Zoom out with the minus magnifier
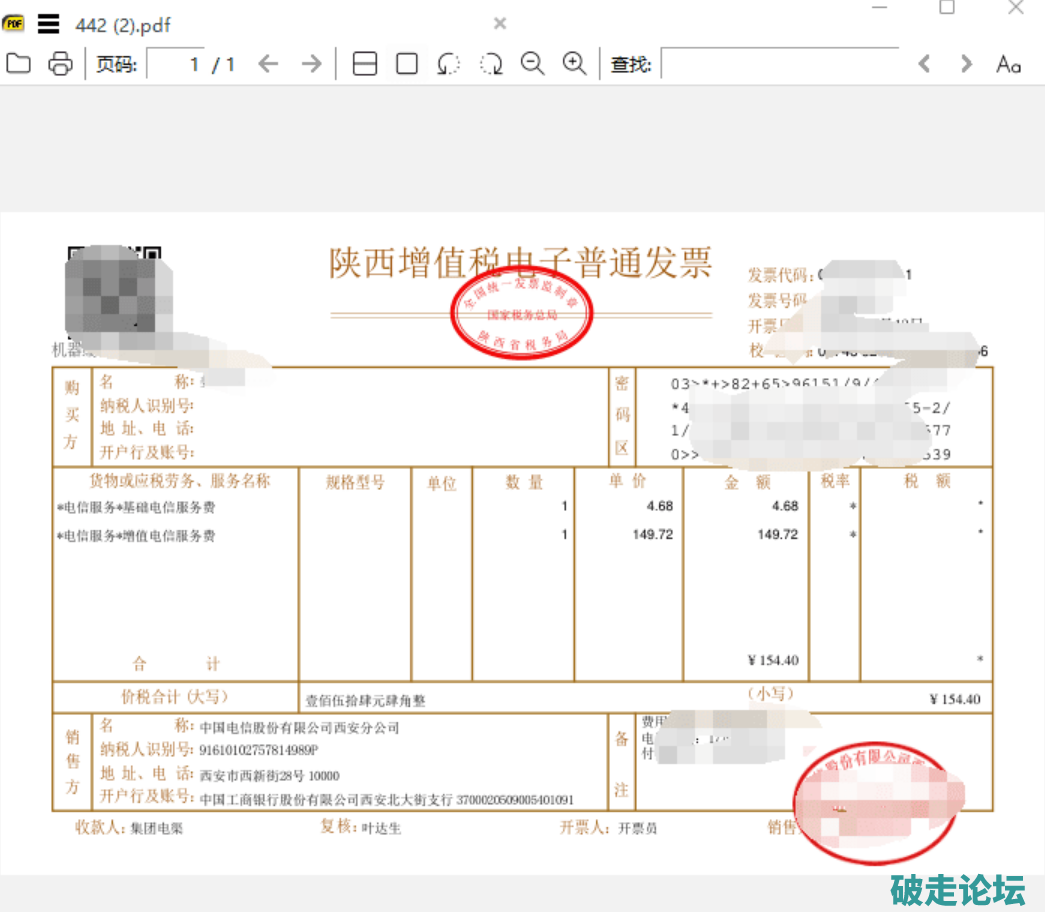The image size is (1045, 912). 533,64
